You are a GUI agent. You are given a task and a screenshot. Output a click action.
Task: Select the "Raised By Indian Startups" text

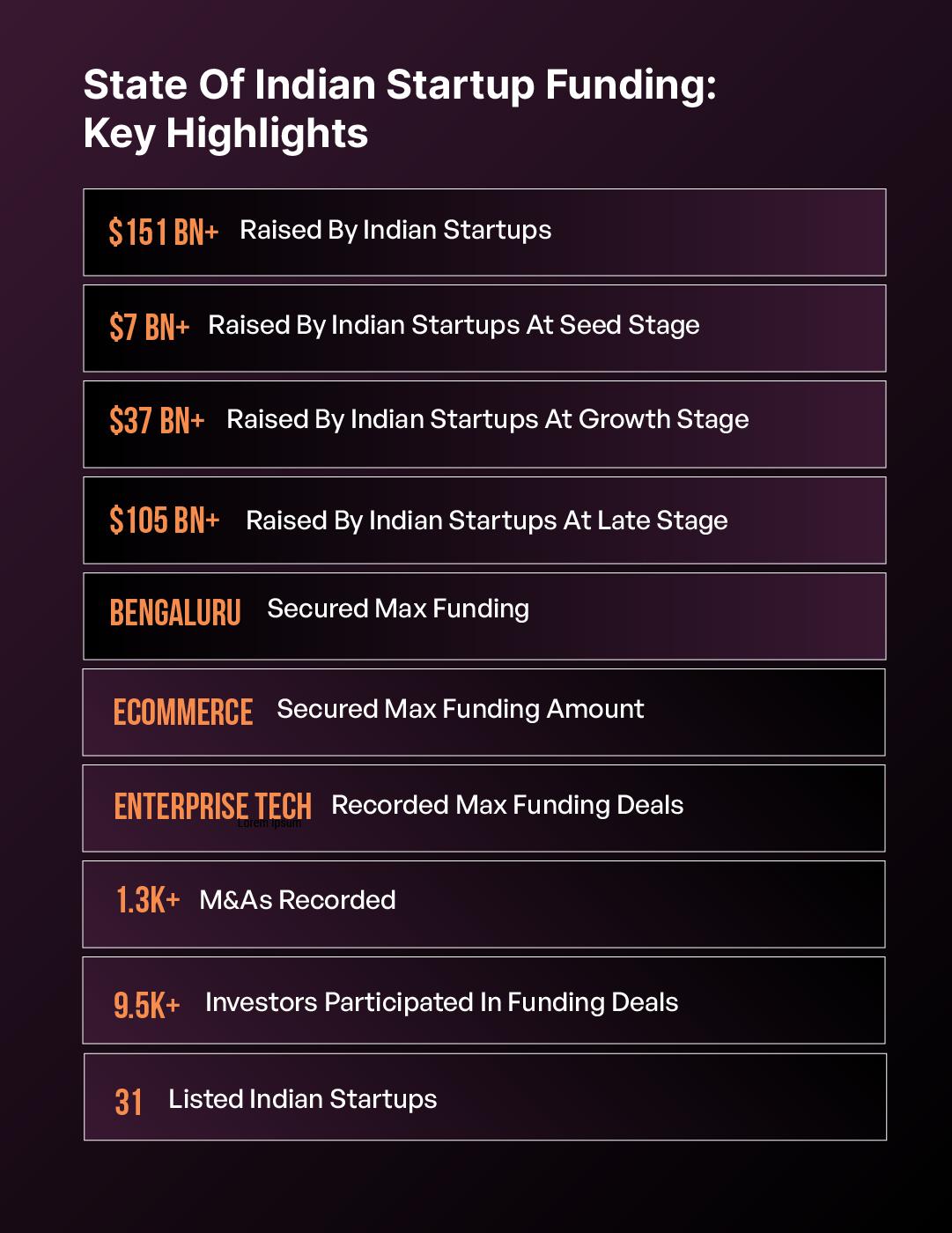pyautogui.click(x=395, y=231)
